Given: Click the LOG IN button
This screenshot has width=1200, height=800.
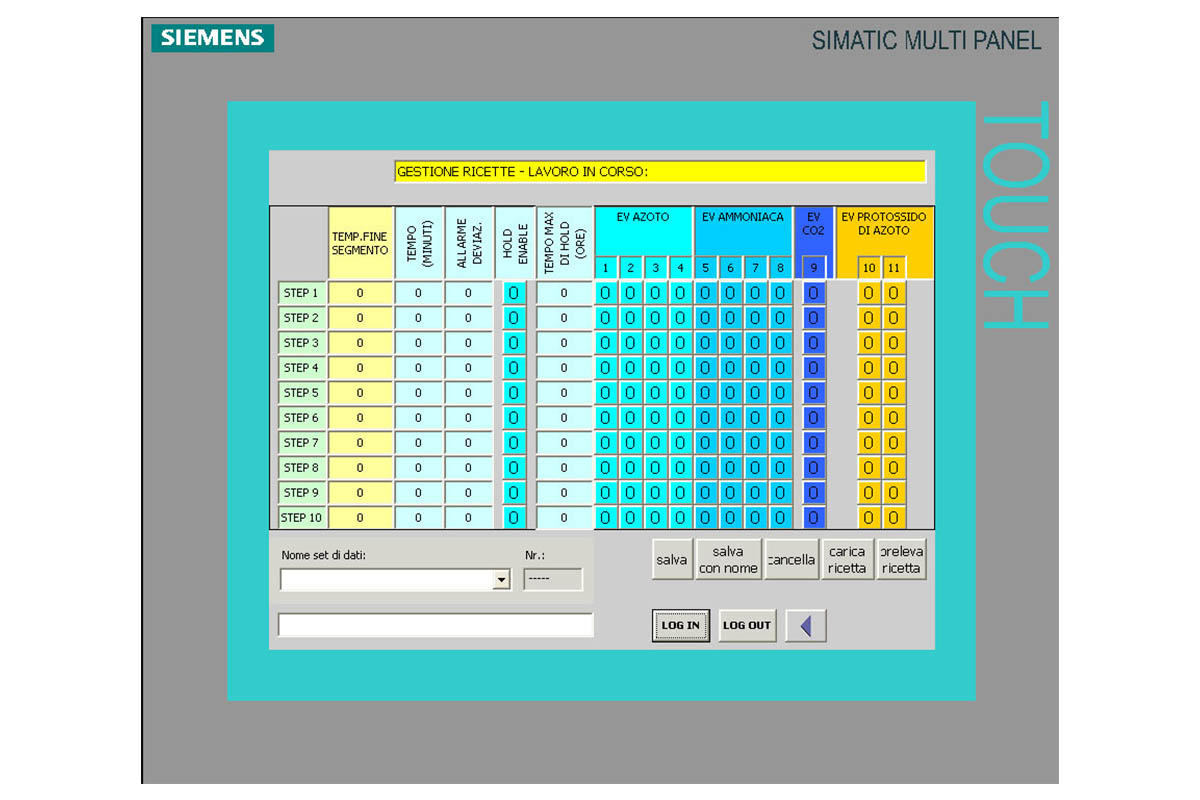Looking at the screenshot, I should [680, 625].
